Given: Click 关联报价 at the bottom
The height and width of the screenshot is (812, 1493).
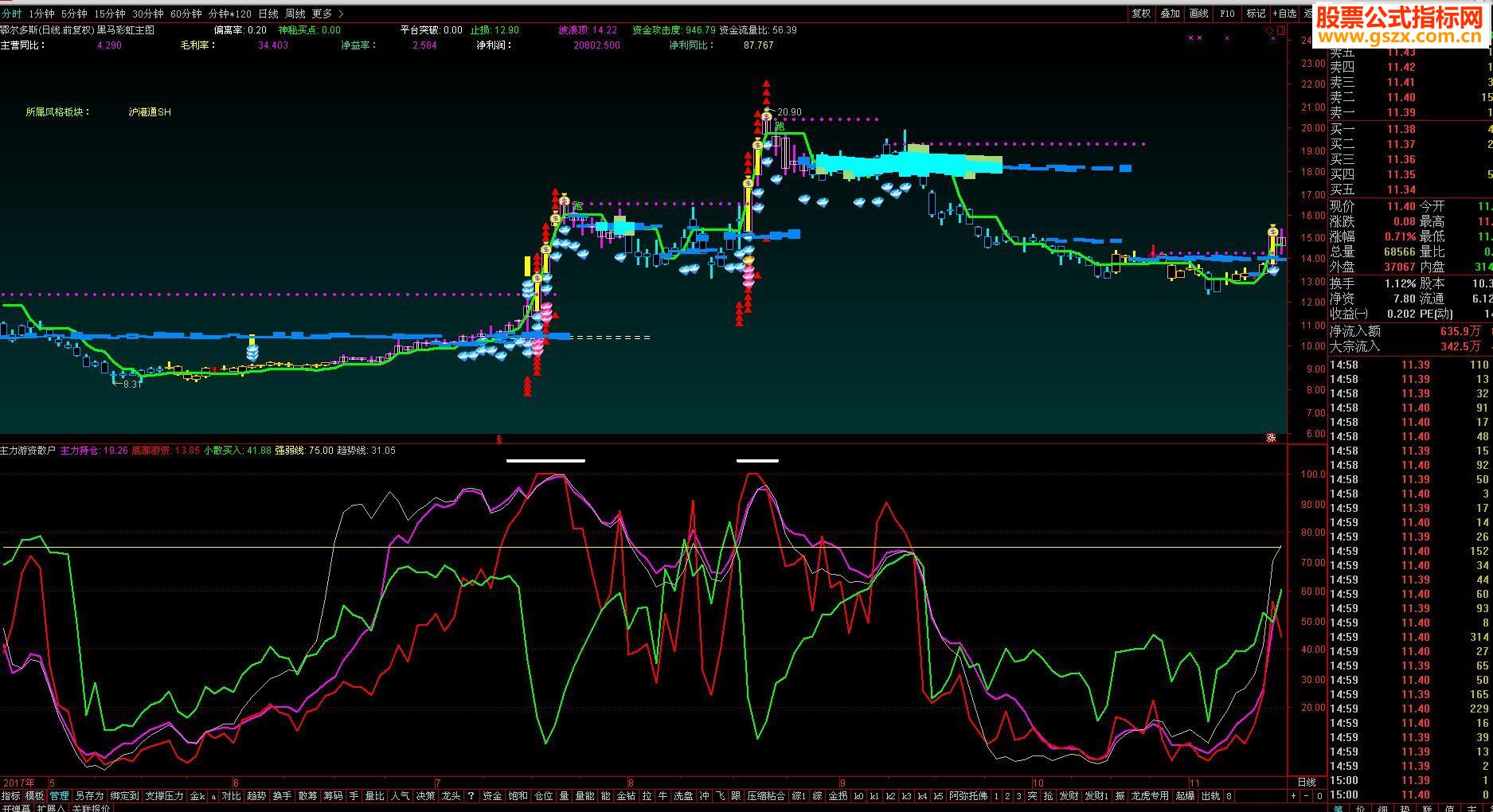Looking at the screenshot, I should [91, 808].
